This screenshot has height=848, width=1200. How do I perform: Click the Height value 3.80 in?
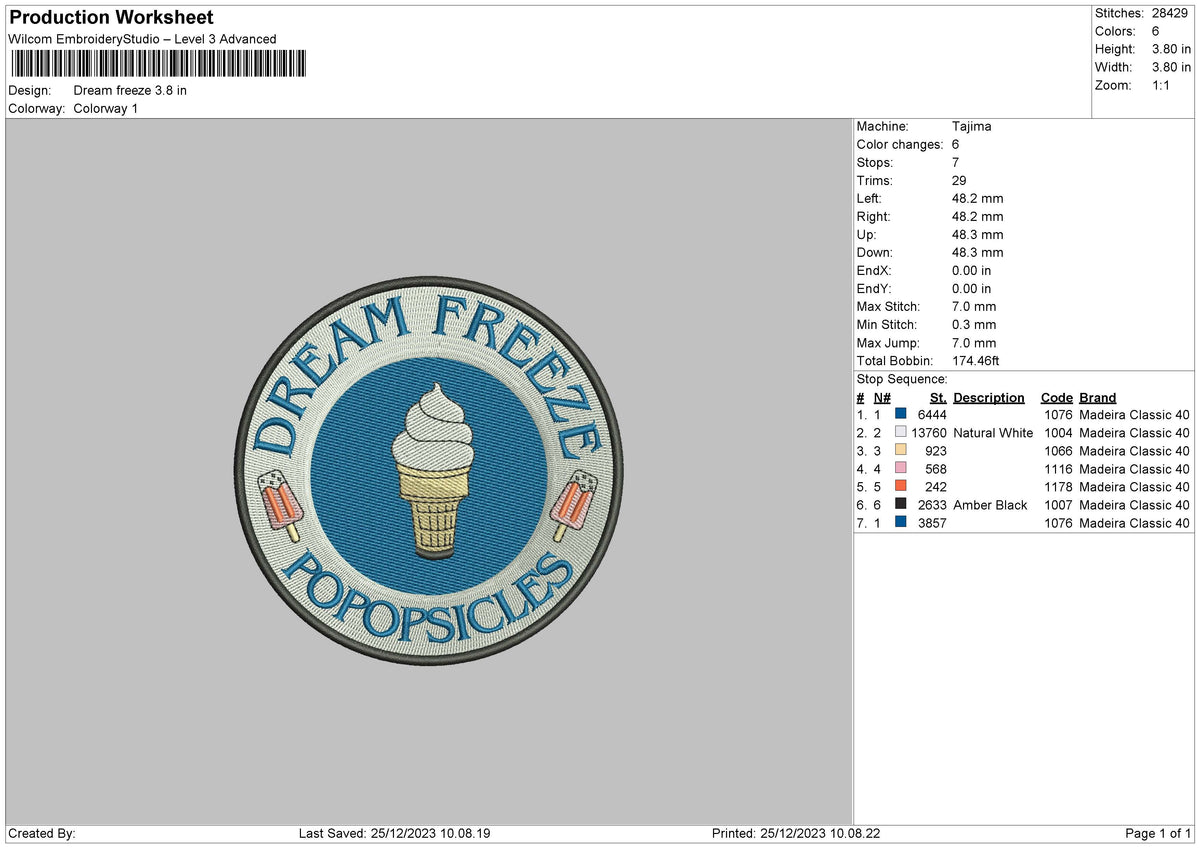[1172, 49]
